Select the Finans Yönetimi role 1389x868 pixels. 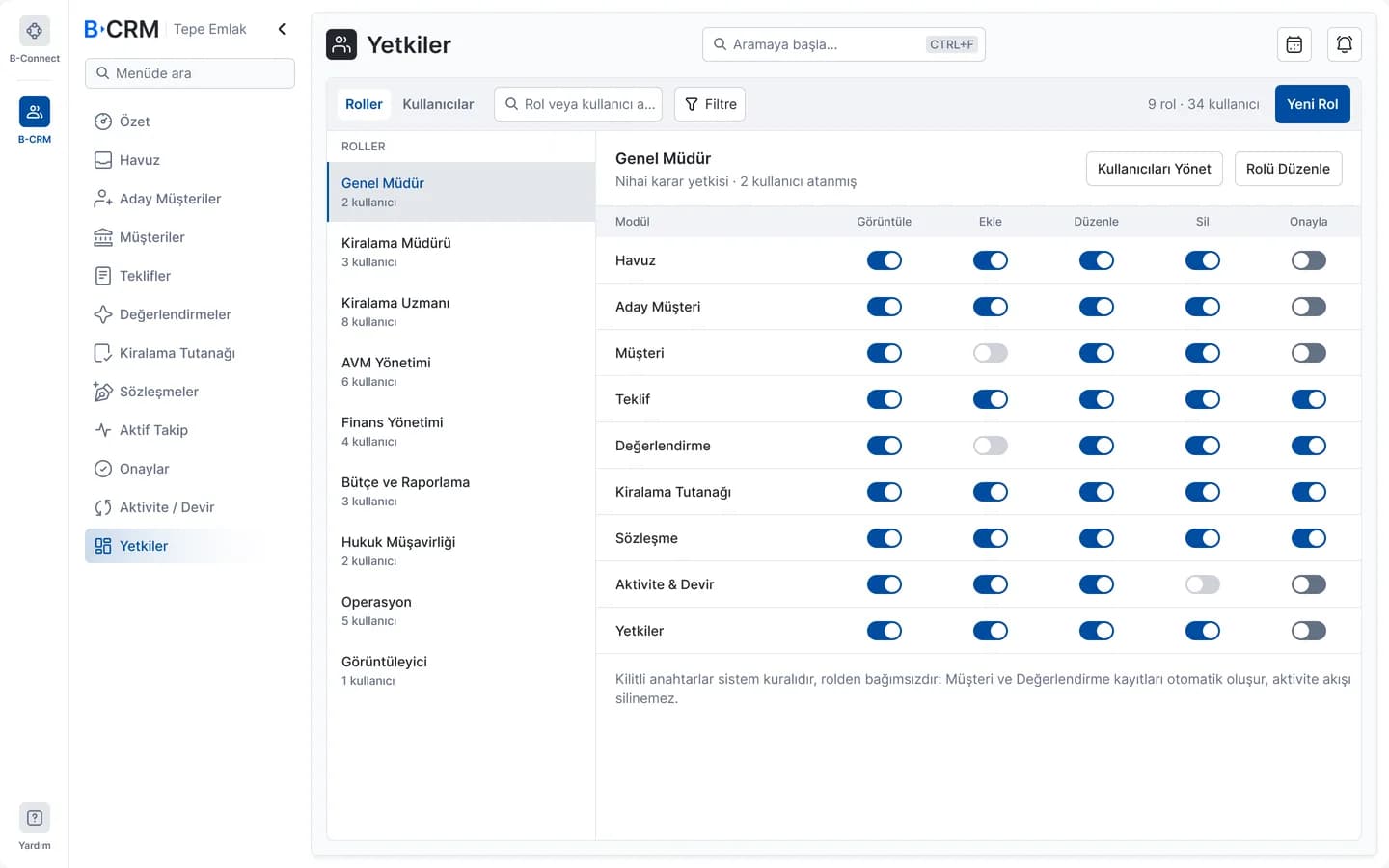click(x=461, y=431)
